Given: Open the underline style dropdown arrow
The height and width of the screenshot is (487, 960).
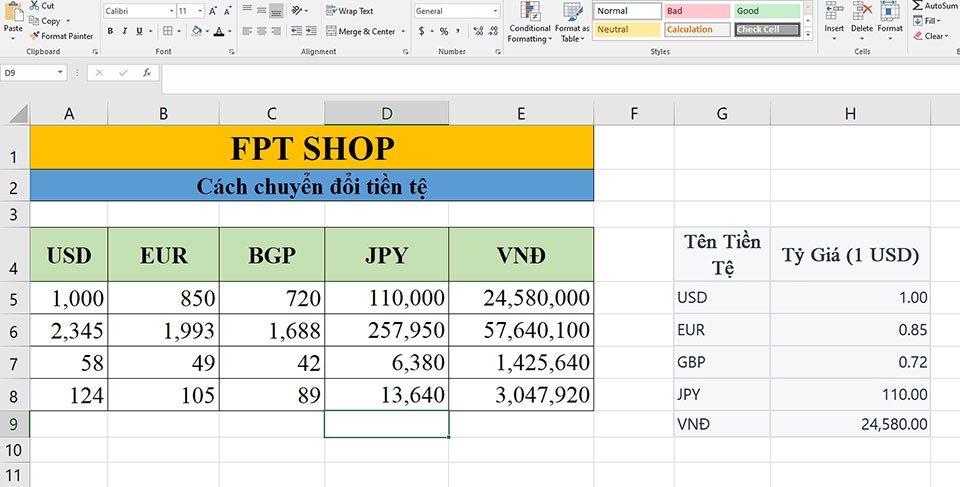Looking at the screenshot, I should (151, 31).
